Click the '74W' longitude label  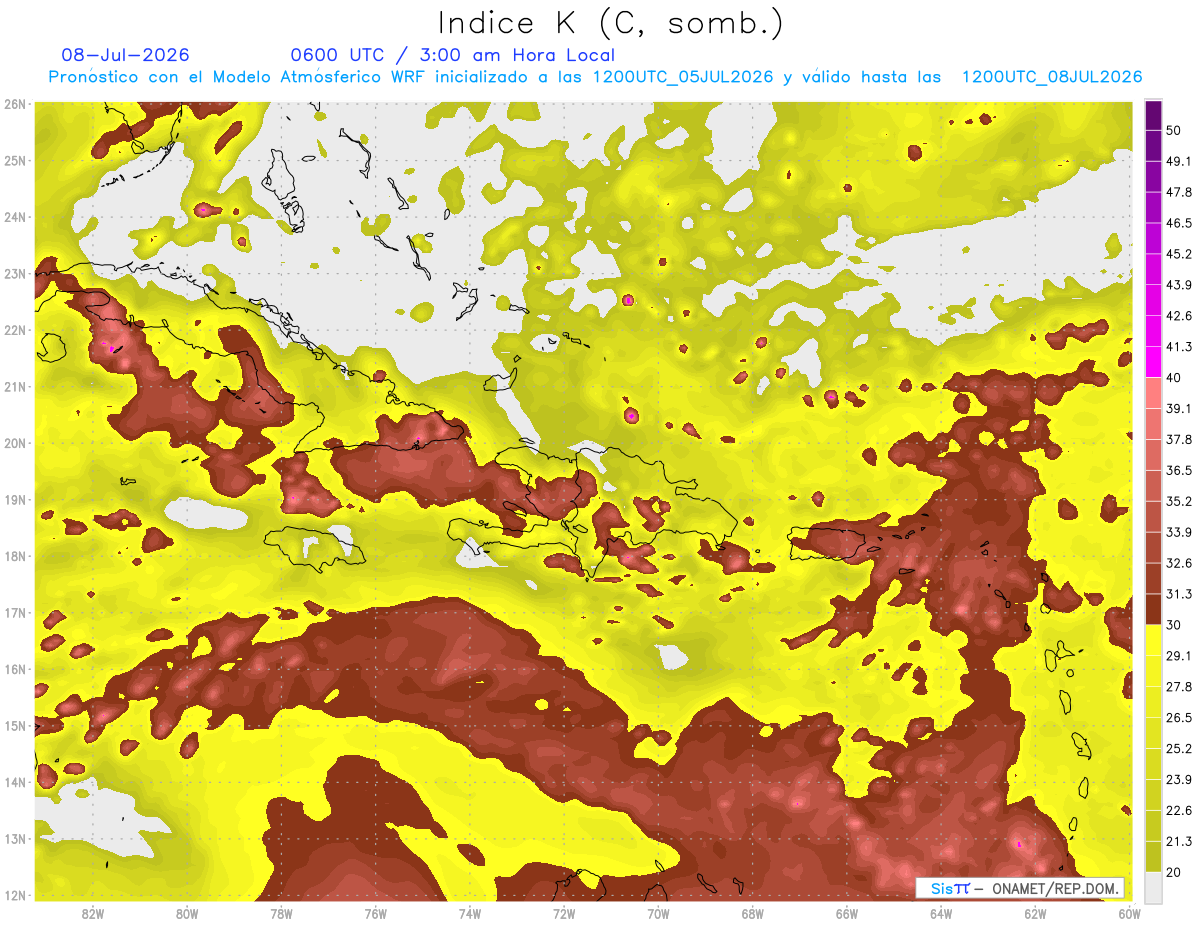click(470, 913)
